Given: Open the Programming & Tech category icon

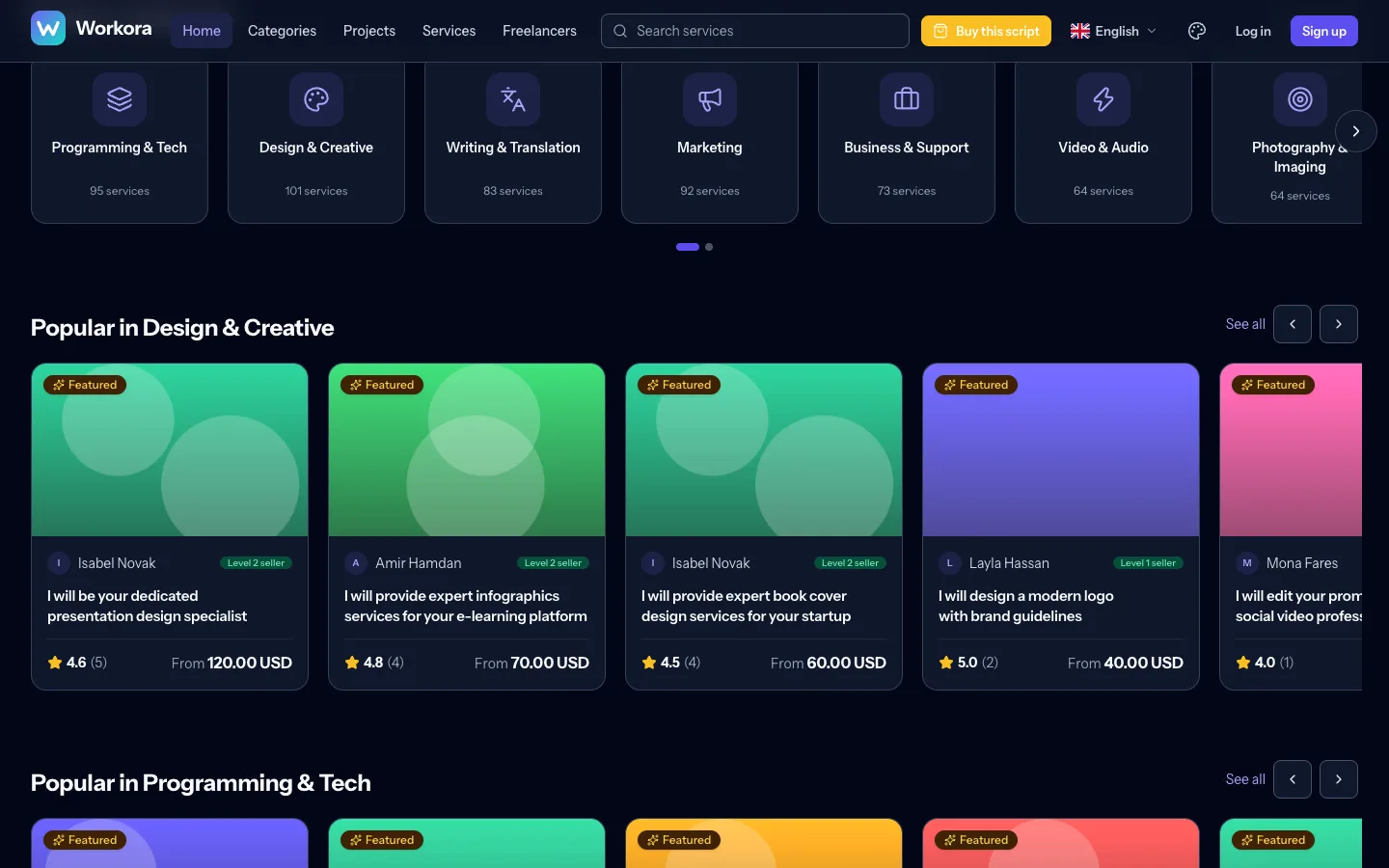Looking at the screenshot, I should [x=120, y=99].
